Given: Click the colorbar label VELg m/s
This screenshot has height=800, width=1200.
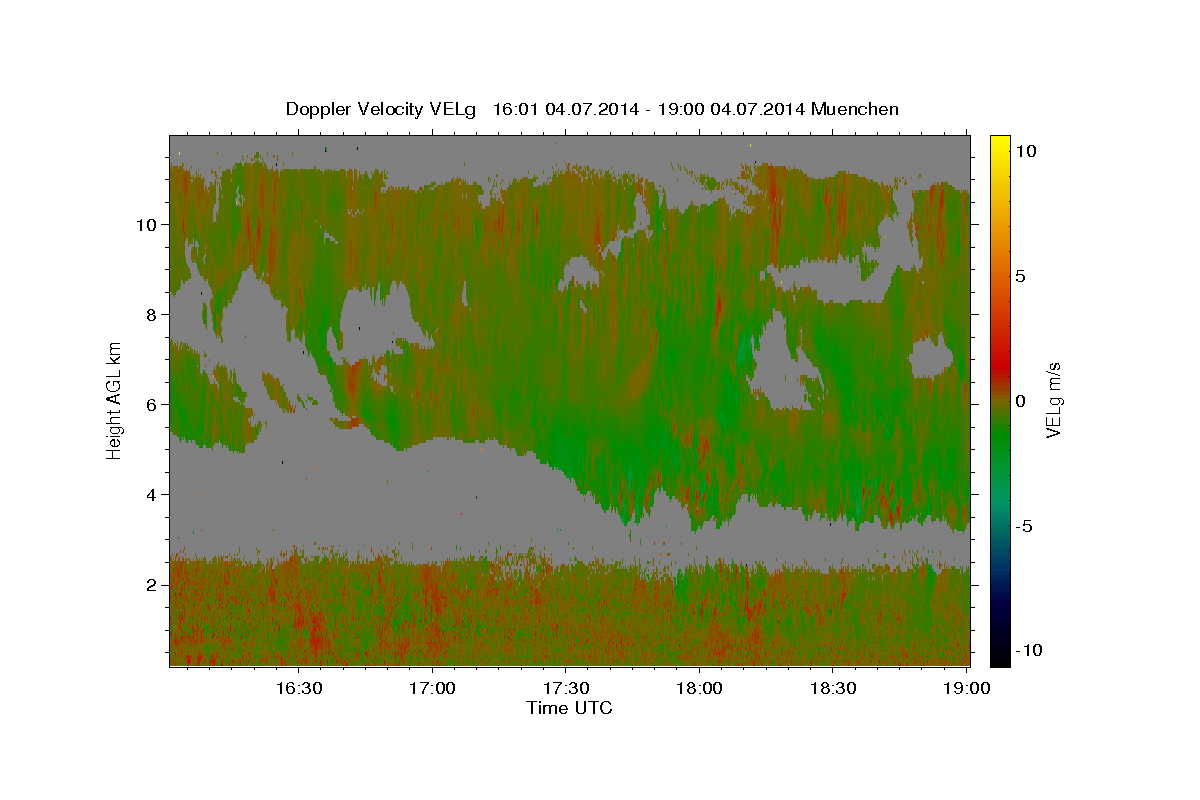Looking at the screenshot, I should pos(1054,400).
